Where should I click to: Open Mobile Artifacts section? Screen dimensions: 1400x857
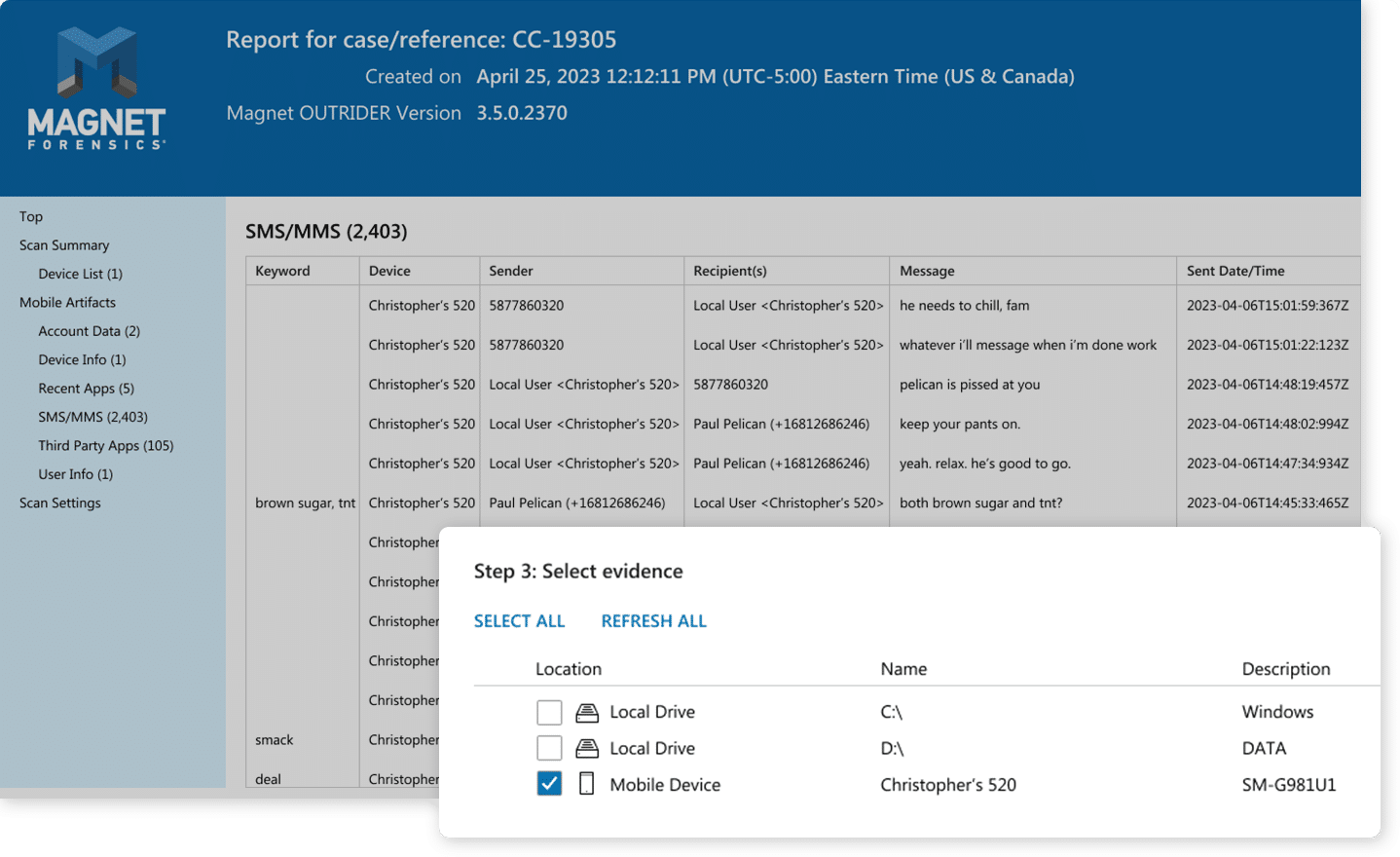click(67, 303)
